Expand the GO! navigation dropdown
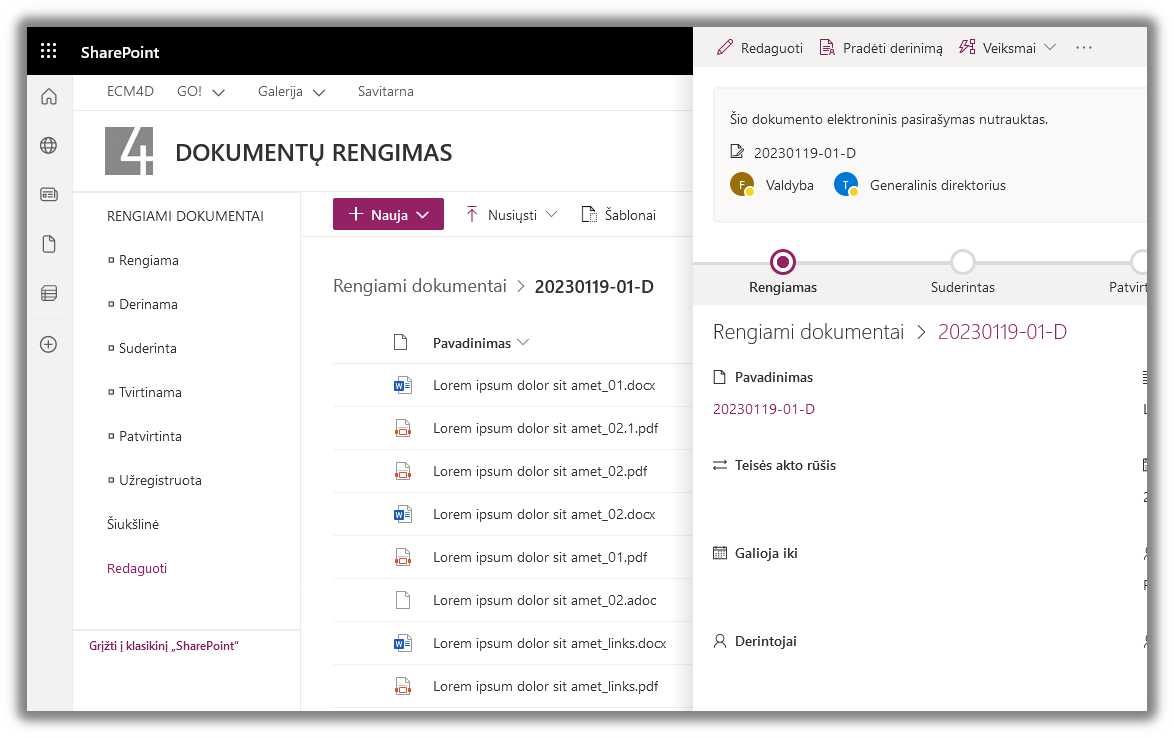 click(201, 92)
